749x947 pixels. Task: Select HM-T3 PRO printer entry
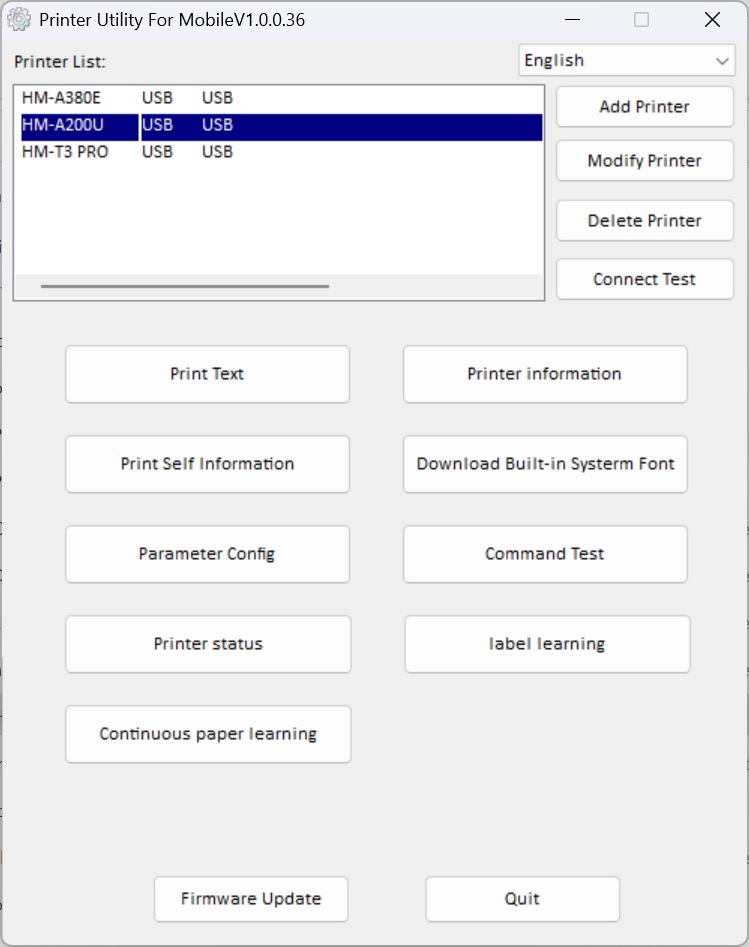click(x=65, y=152)
